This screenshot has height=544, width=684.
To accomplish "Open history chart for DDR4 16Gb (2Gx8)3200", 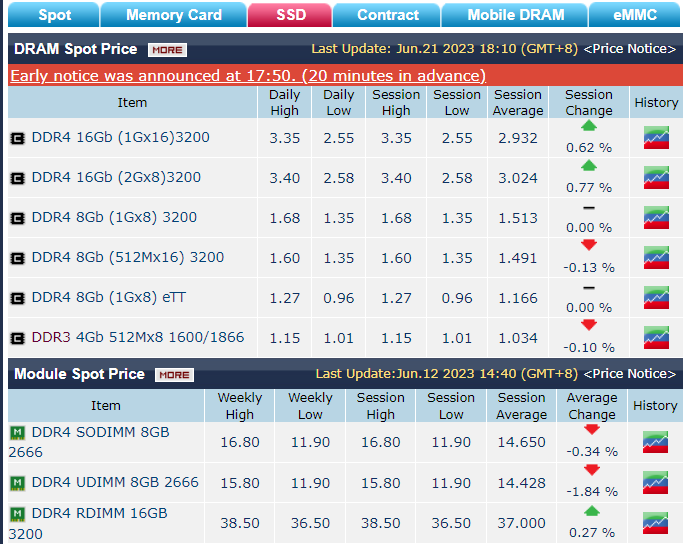I will [x=656, y=178].
